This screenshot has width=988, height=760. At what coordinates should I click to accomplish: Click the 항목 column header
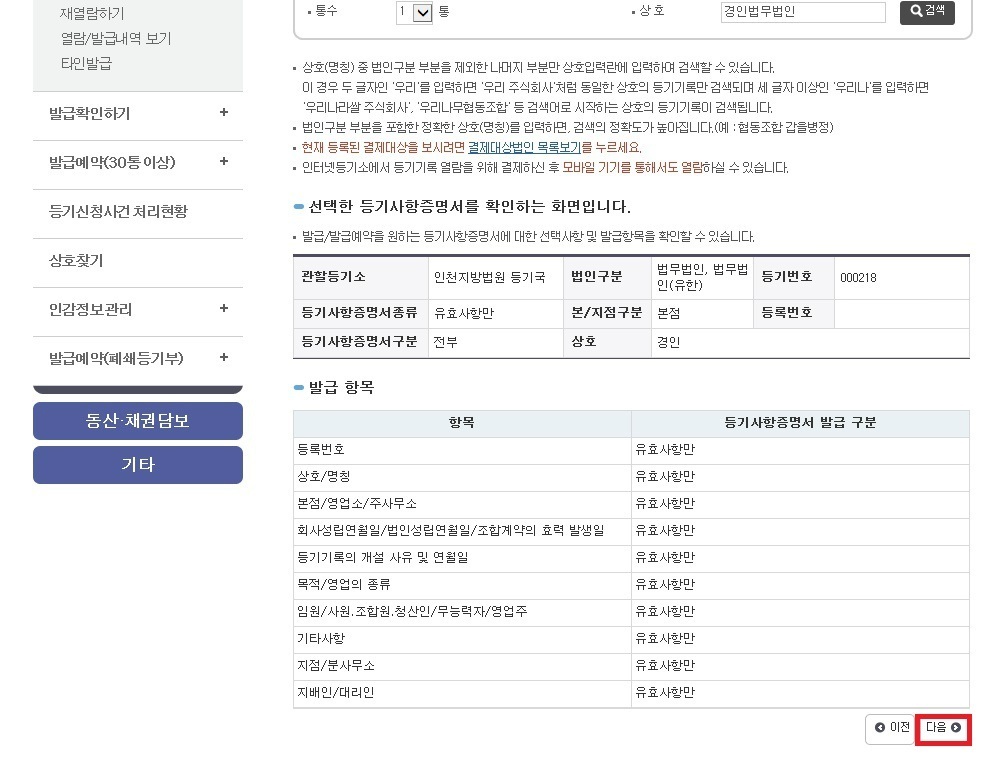pos(462,423)
